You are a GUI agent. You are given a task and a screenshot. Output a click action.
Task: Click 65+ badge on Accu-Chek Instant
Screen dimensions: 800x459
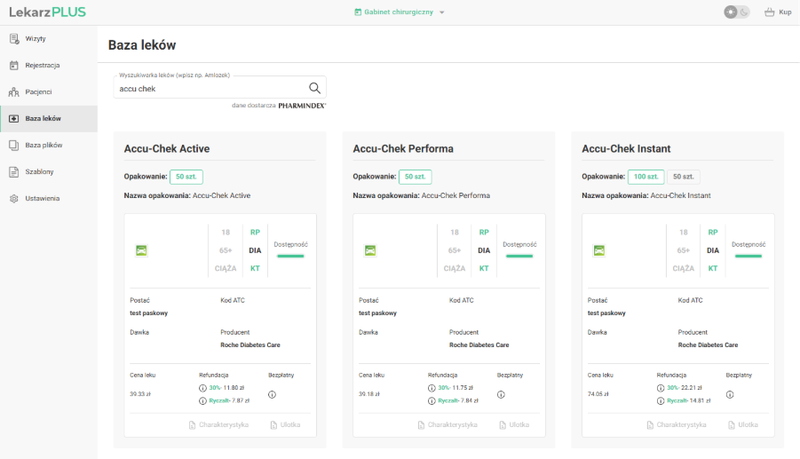(684, 250)
